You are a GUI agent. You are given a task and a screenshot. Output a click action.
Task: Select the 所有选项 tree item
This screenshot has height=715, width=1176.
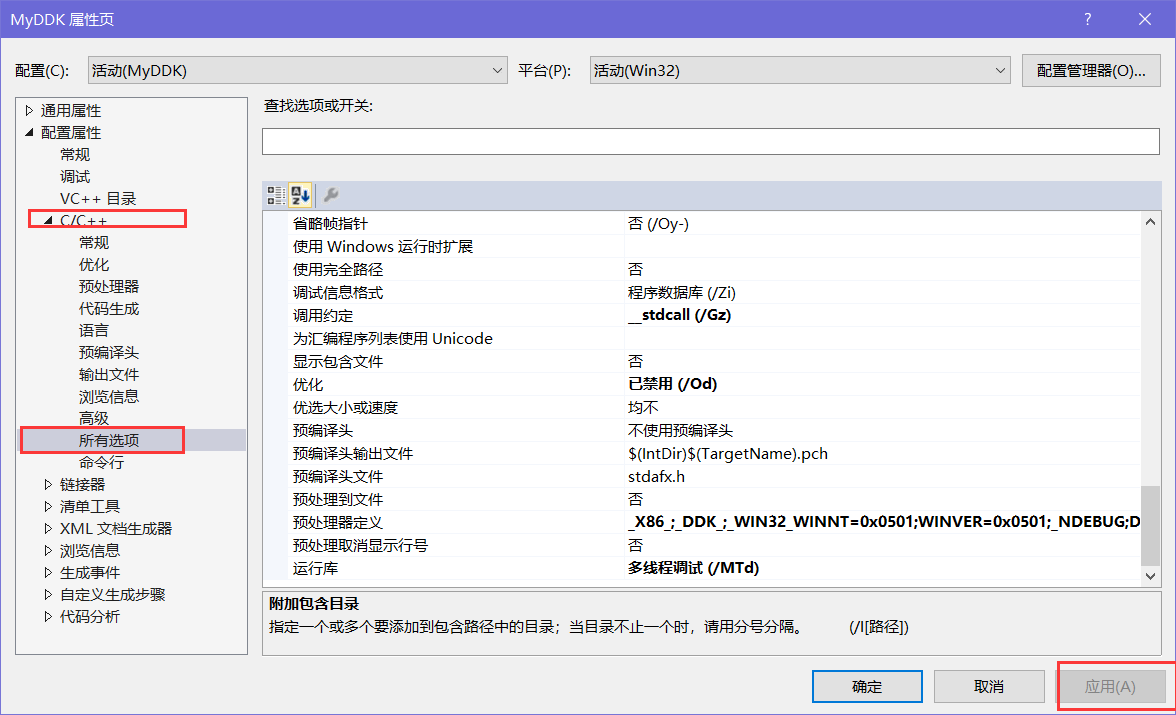point(109,440)
